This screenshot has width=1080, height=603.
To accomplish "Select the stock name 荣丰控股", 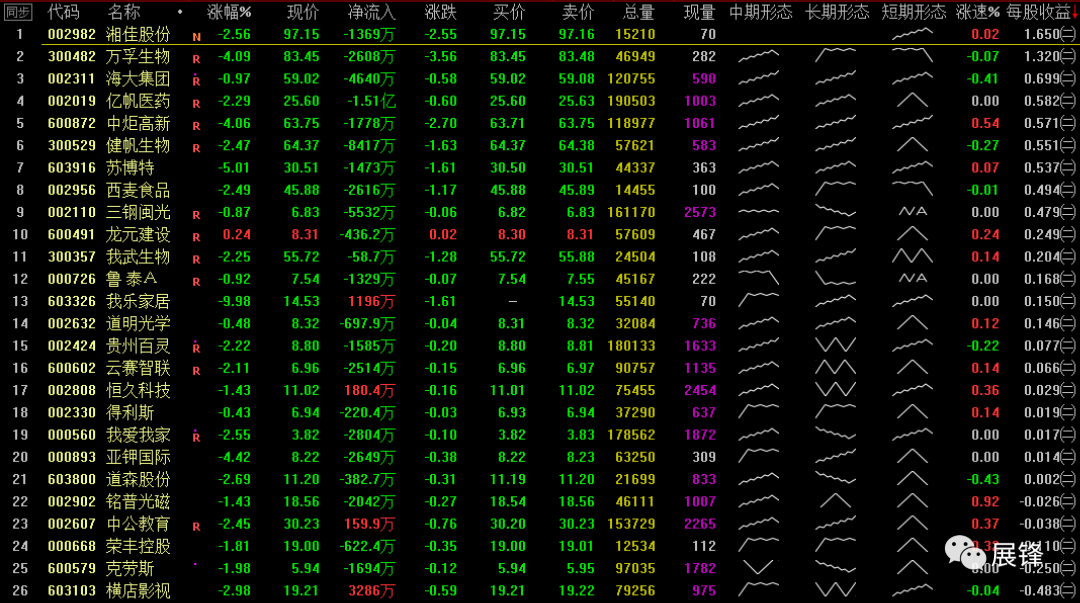I will (x=138, y=546).
